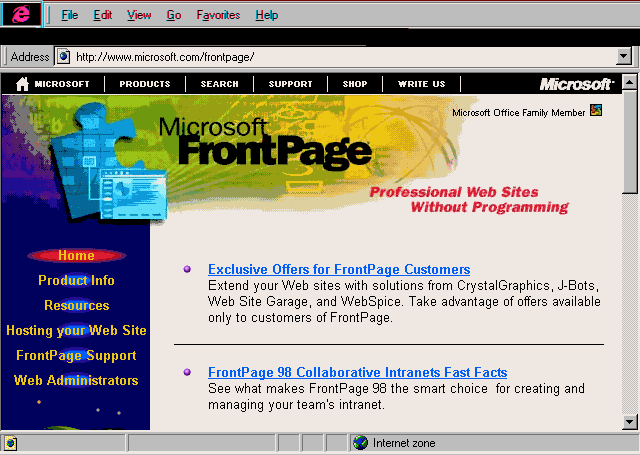Click Write Us in nav bar

pyautogui.click(x=422, y=84)
